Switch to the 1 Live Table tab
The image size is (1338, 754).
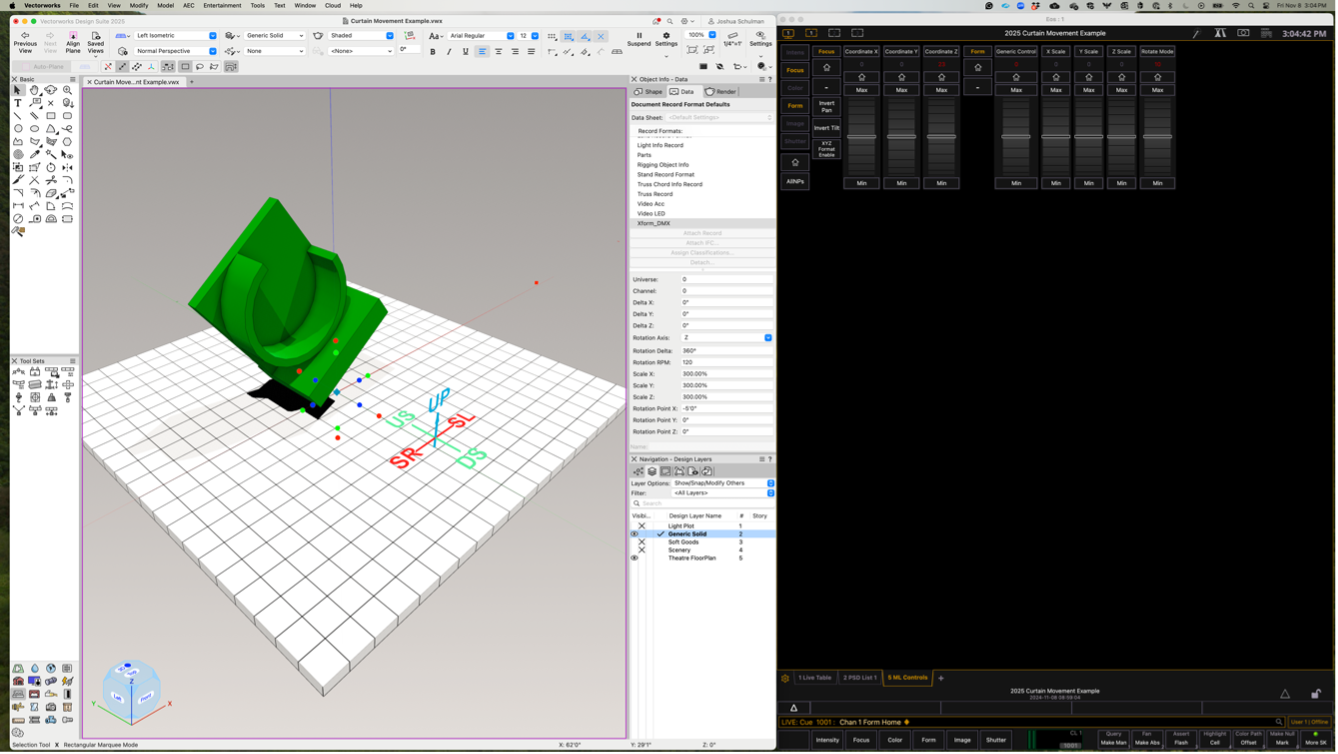point(815,678)
